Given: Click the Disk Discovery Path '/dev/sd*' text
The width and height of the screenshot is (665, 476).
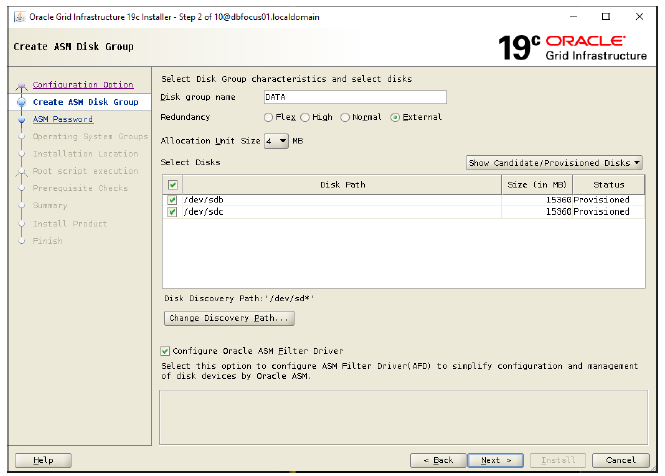Looking at the screenshot, I should click(x=239, y=299).
